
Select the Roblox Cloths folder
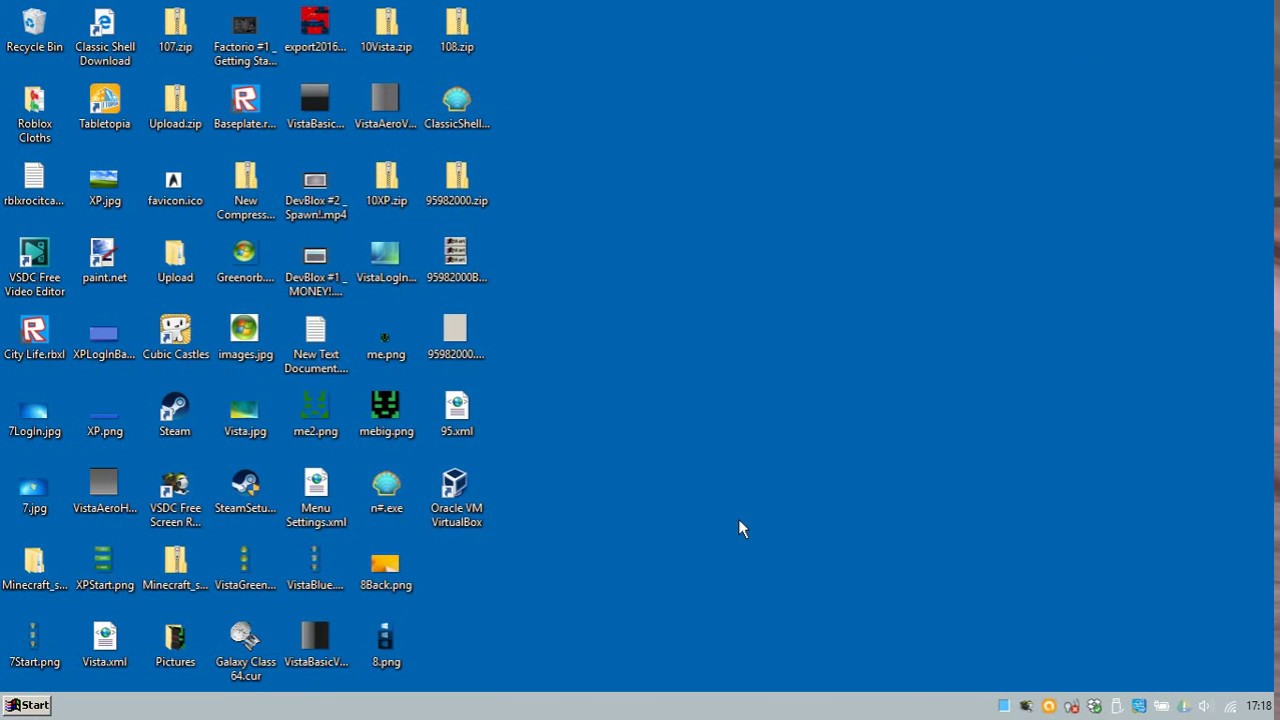click(x=34, y=102)
